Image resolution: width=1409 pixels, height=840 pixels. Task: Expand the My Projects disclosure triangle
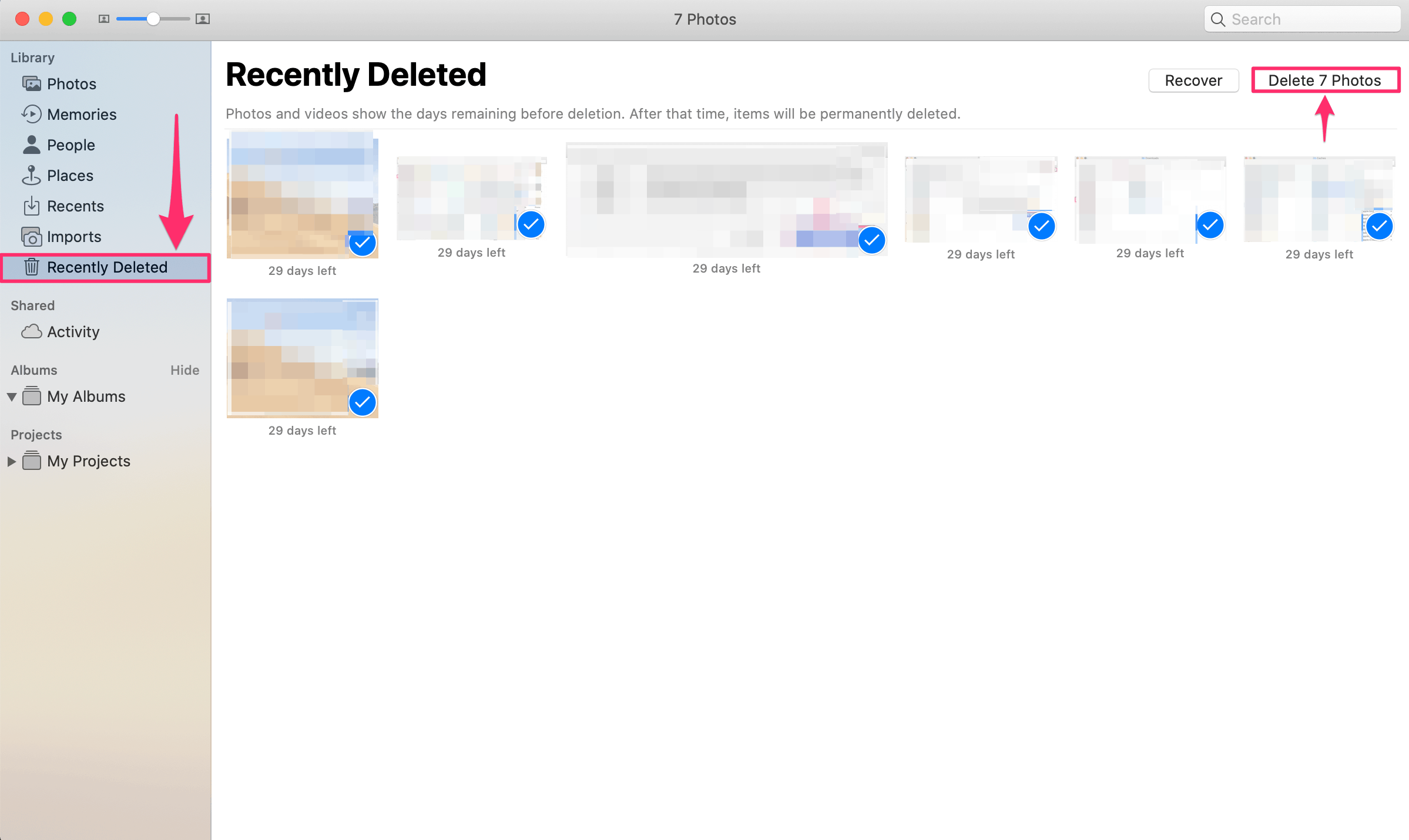click(x=12, y=462)
